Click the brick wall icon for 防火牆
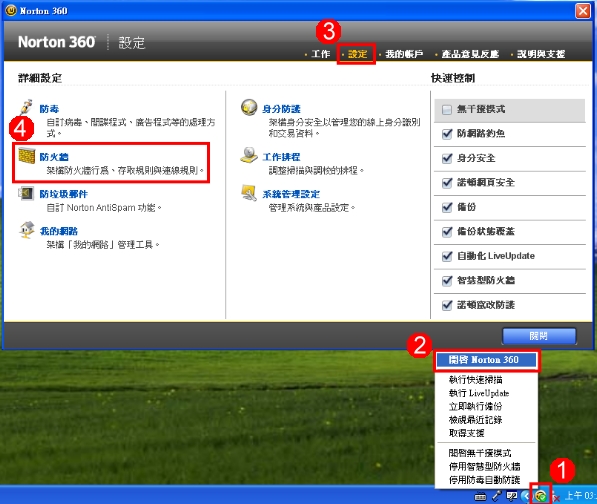The height and width of the screenshot is (504, 597). click(x=27, y=156)
